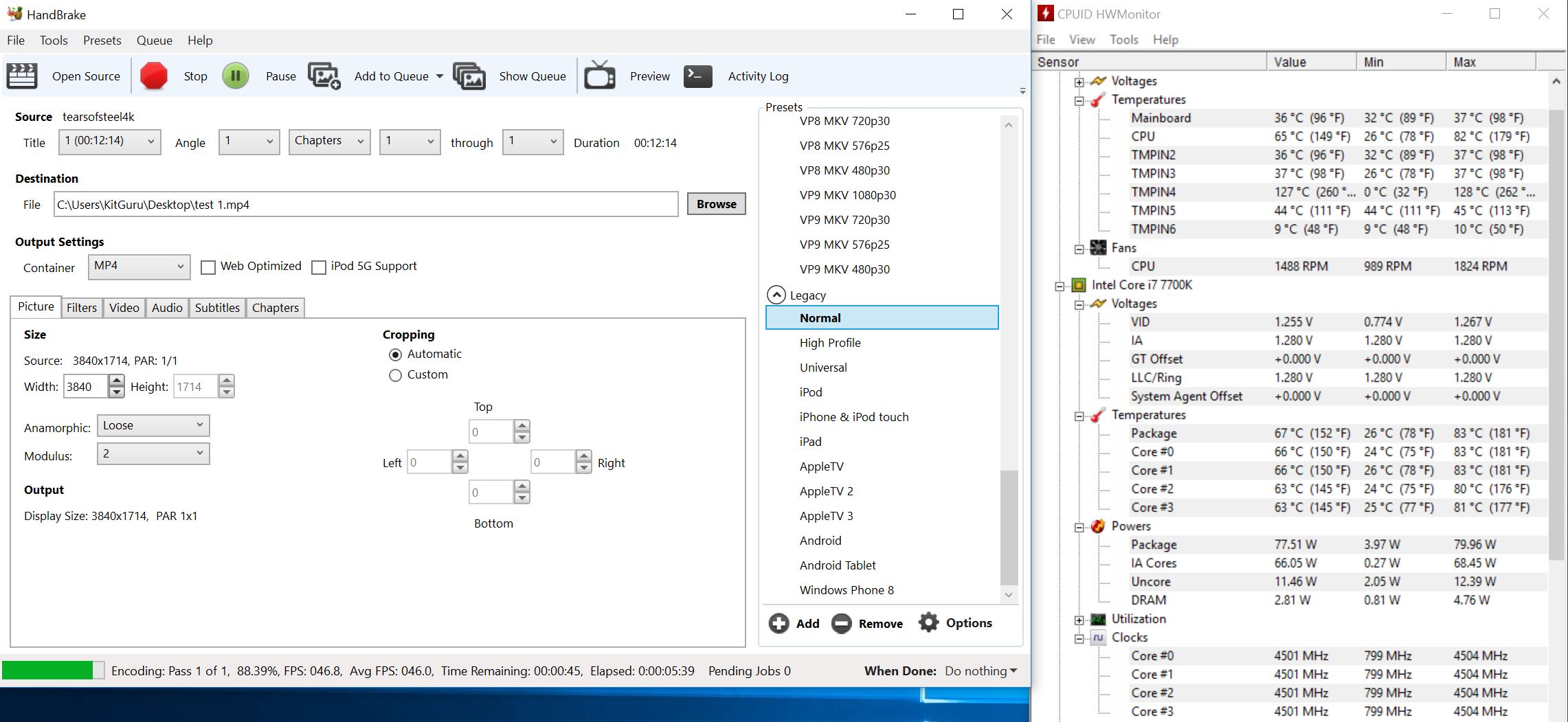
Task: Open the Title dropdown
Action: click(110, 142)
